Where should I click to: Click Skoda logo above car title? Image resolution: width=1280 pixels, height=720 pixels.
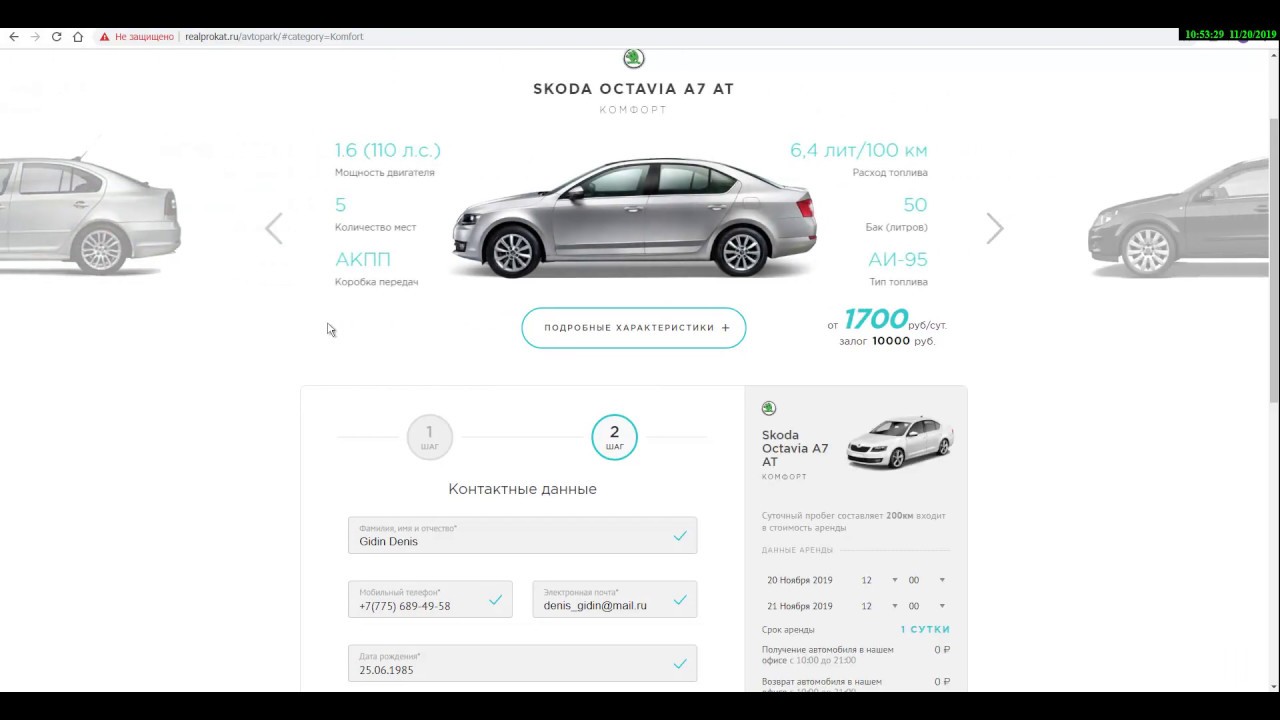(634, 58)
